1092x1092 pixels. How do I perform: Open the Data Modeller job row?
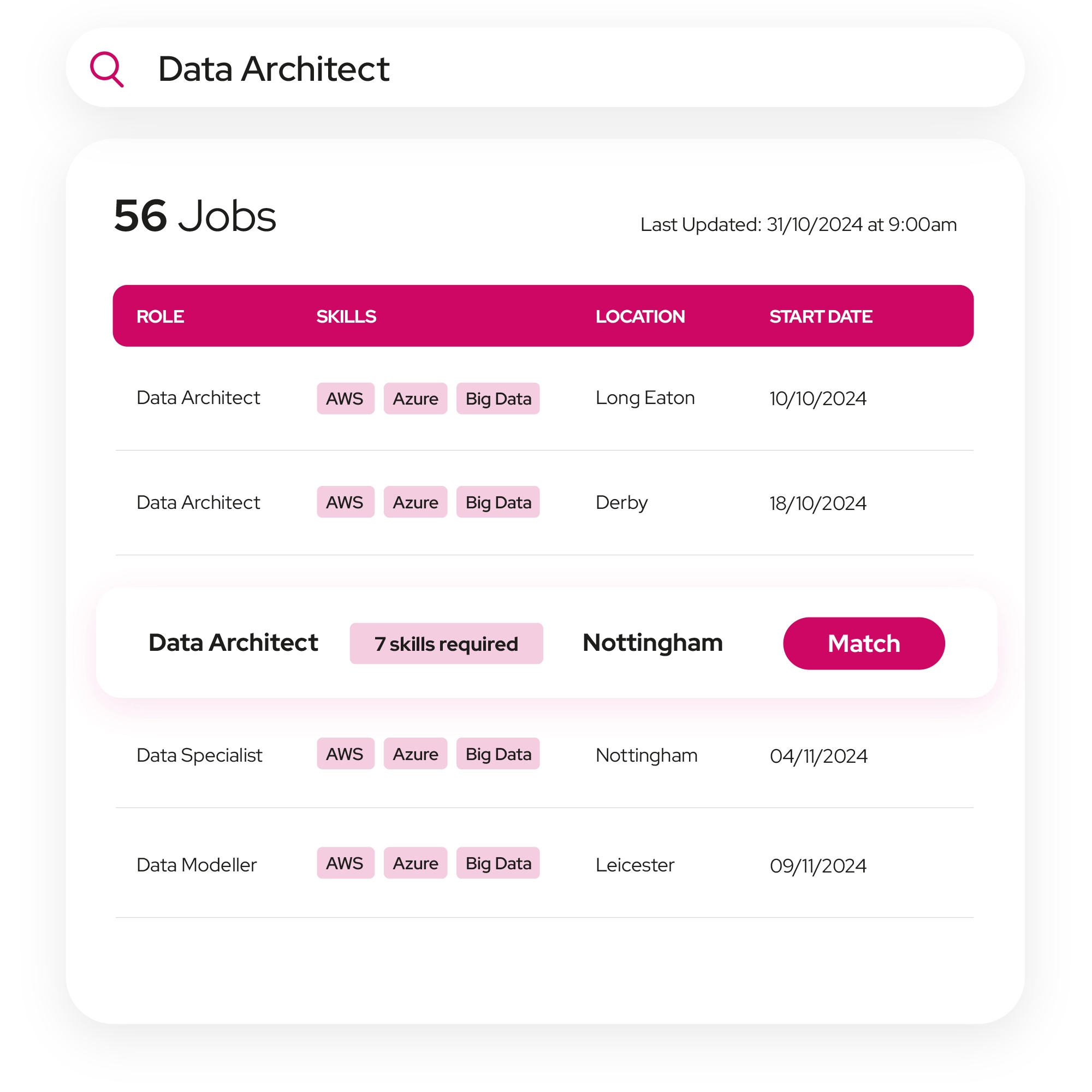pyautogui.click(x=197, y=865)
